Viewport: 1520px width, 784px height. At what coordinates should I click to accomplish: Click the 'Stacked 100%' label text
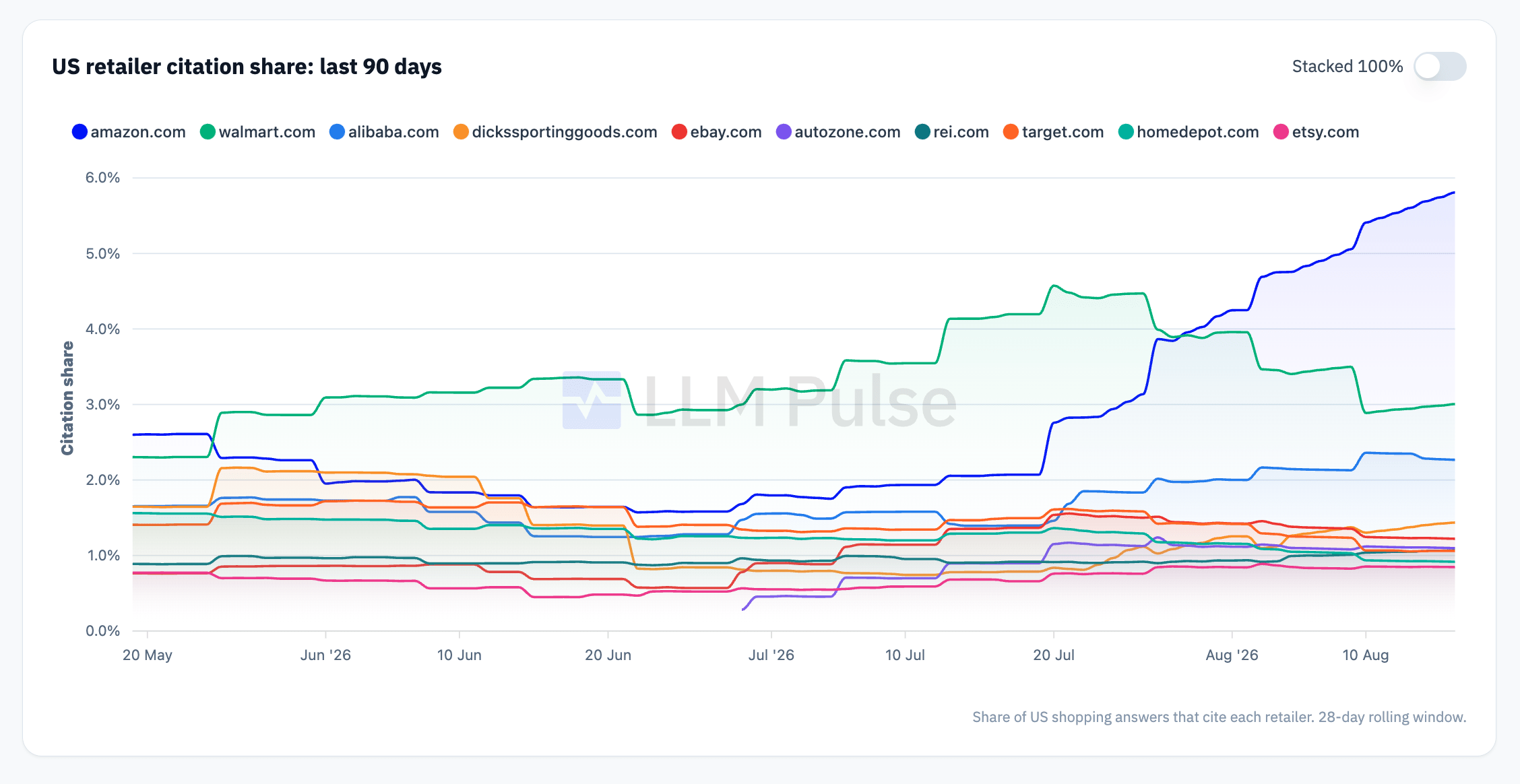[1348, 67]
